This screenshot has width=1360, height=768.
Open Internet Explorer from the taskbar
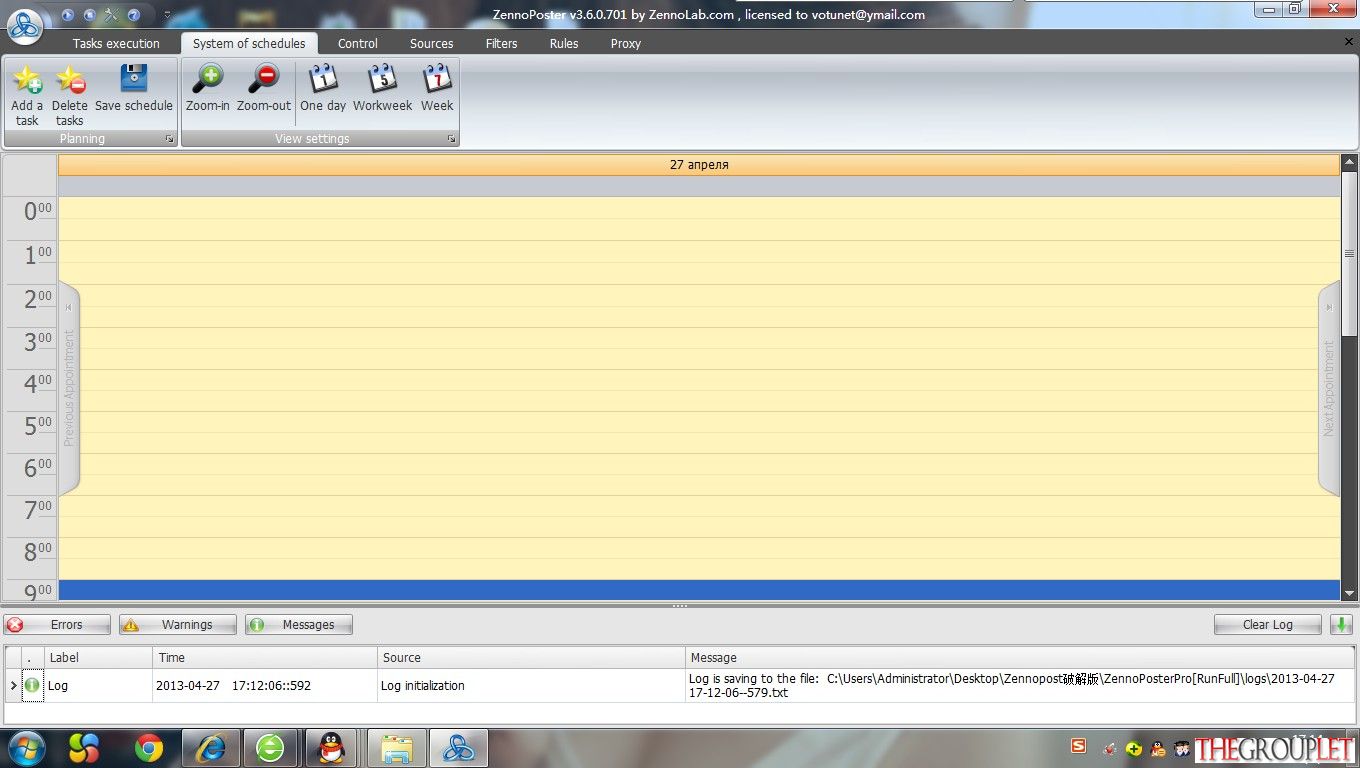(x=210, y=748)
